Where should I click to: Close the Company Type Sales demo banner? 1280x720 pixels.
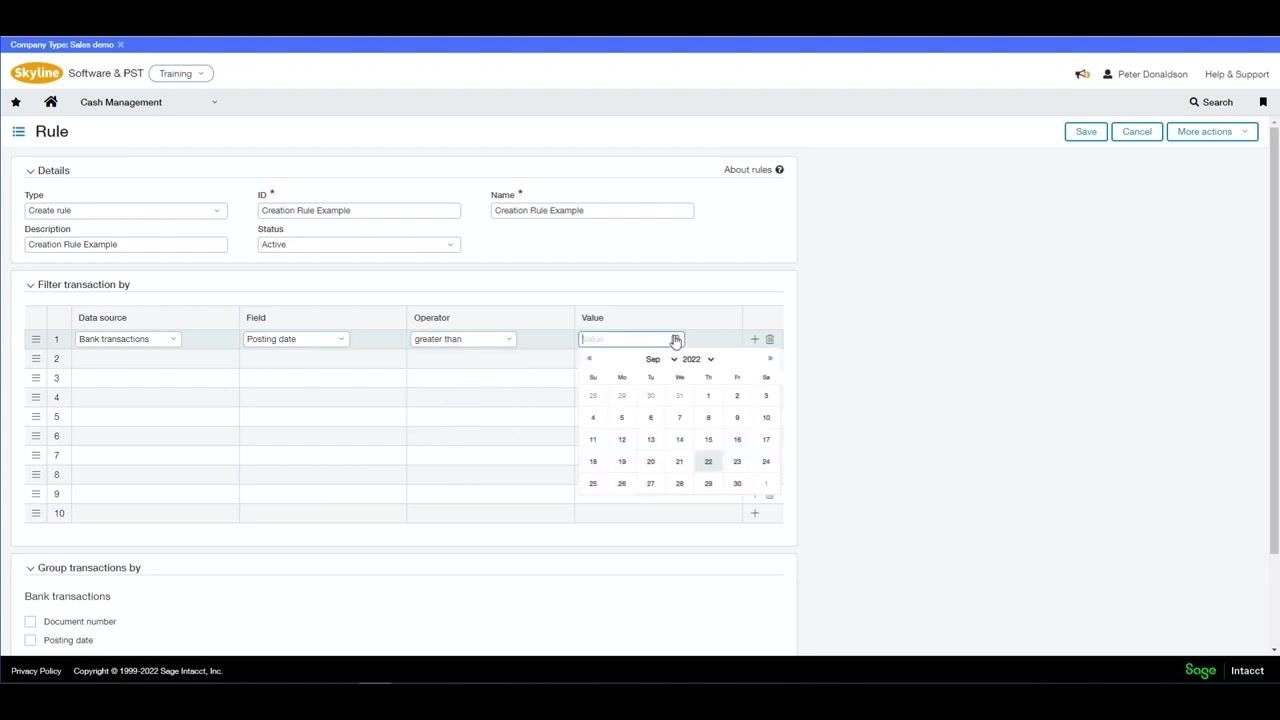click(x=121, y=45)
